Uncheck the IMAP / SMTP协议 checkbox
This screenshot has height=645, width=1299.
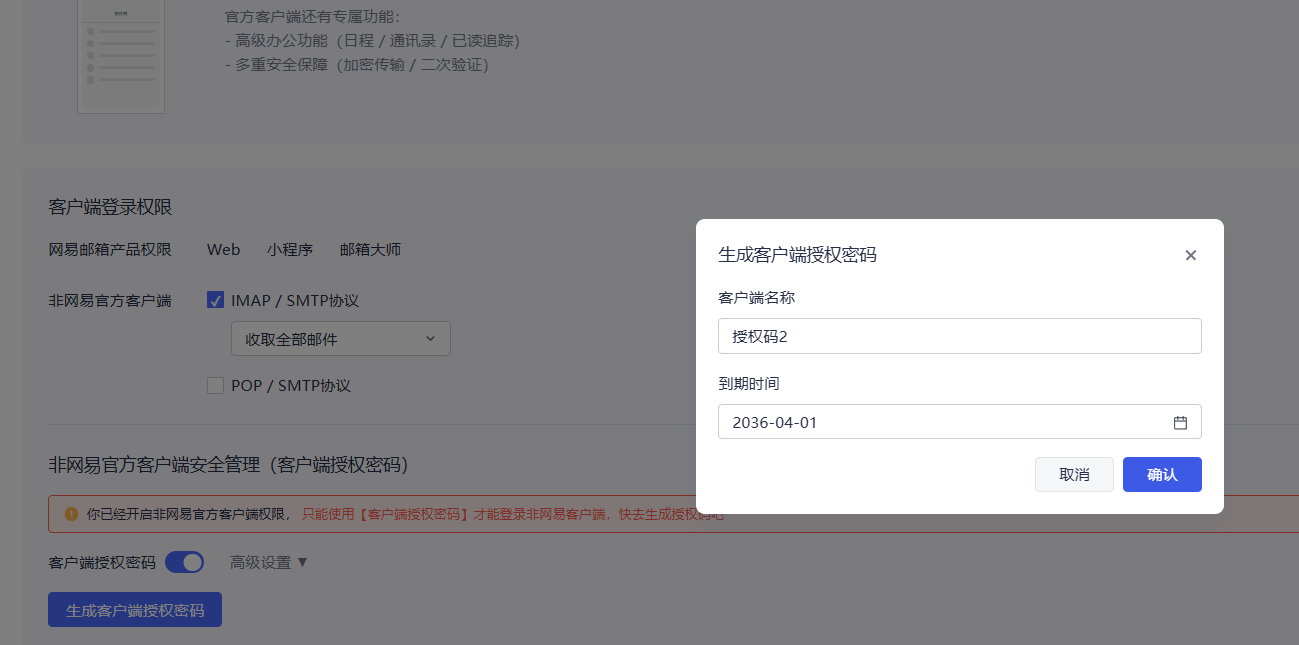pyautogui.click(x=215, y=299)
